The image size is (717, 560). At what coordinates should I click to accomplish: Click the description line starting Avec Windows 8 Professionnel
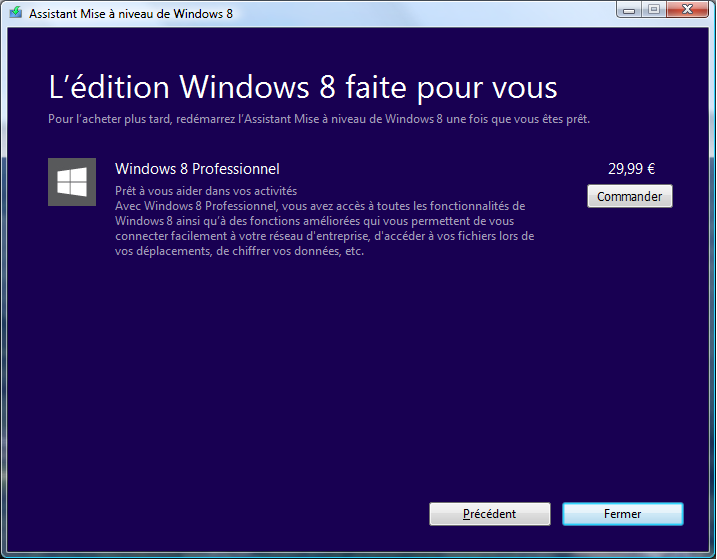point(320,206)
